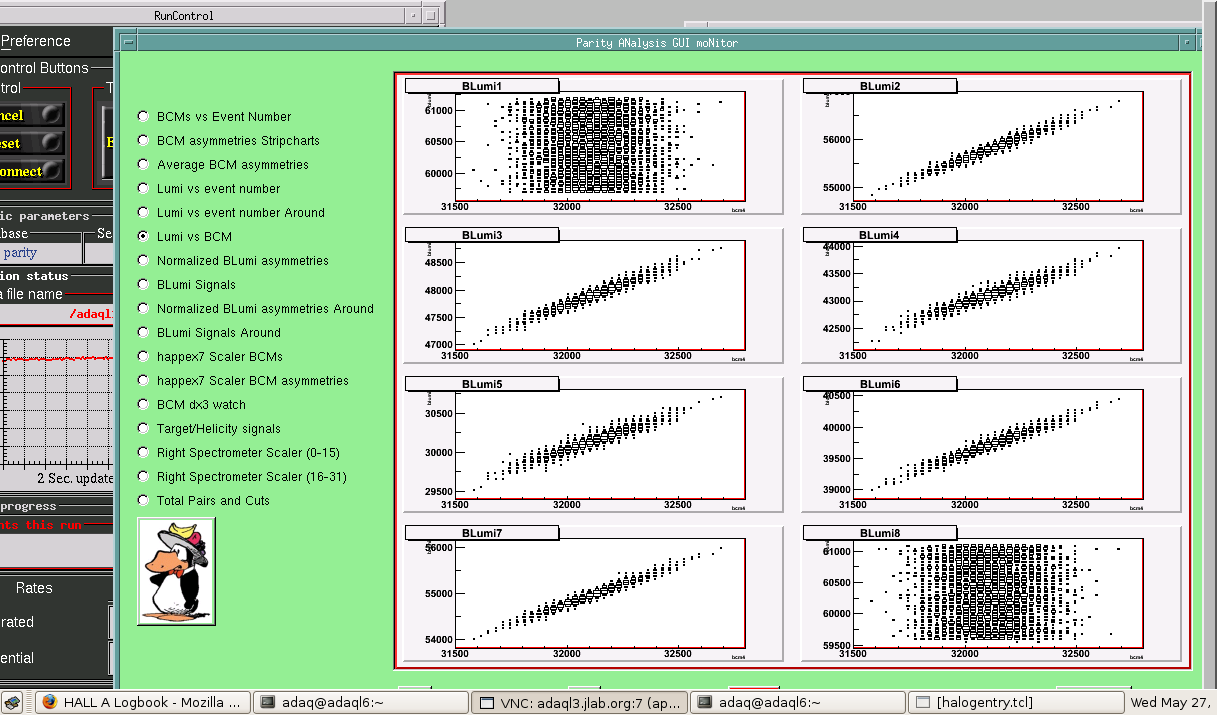
Task: Select Right Spectrometer Scaler (0-15) option
Action: 143,453
